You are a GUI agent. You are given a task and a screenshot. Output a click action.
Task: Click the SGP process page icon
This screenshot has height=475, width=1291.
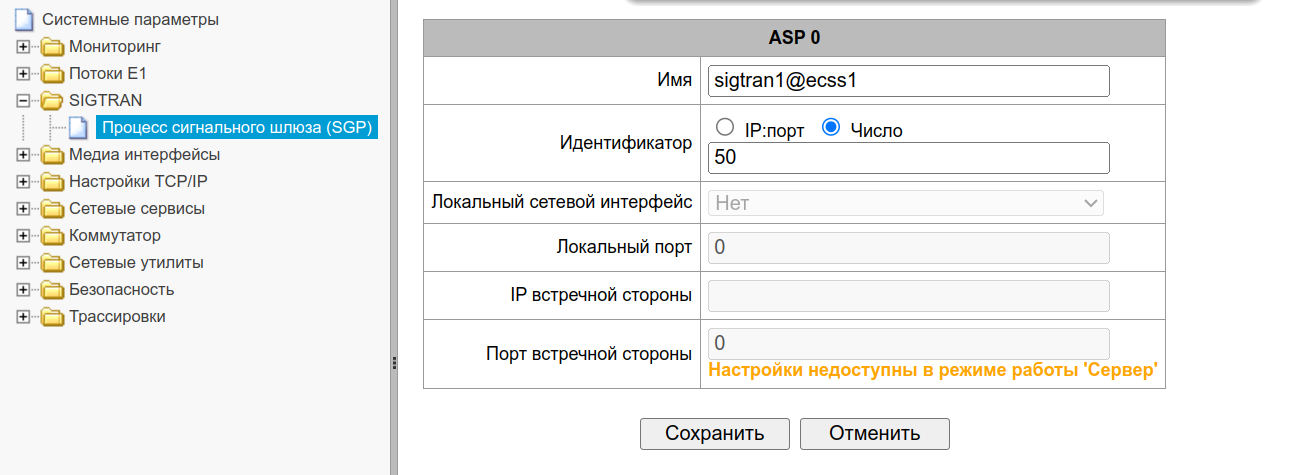click(78, 127)
